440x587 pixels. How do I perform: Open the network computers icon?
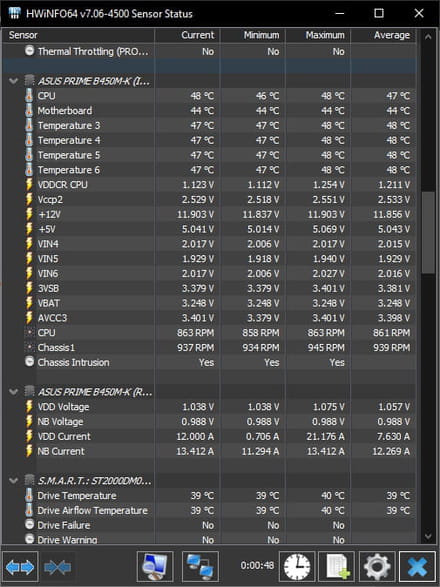point(200,567)
